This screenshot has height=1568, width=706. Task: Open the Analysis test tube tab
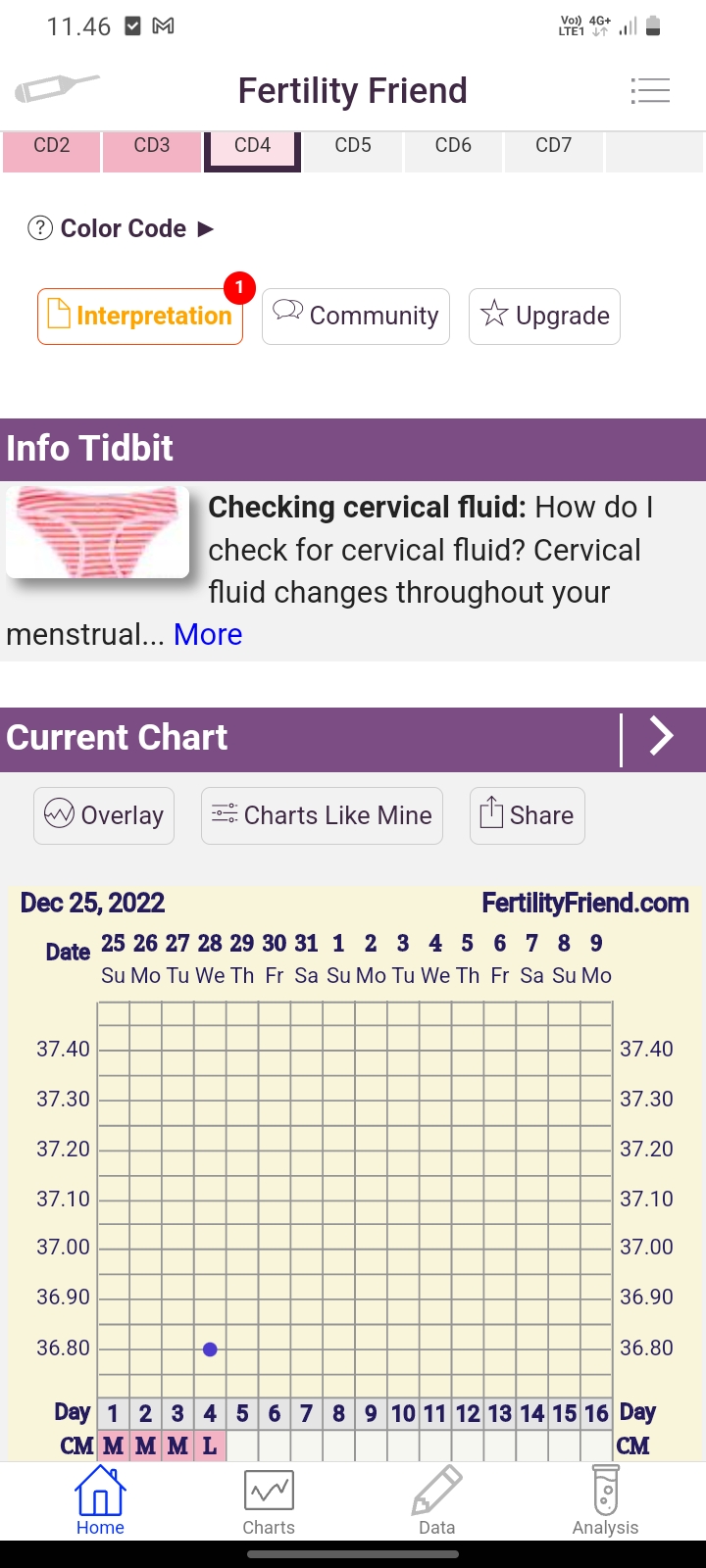[605, 1501]
